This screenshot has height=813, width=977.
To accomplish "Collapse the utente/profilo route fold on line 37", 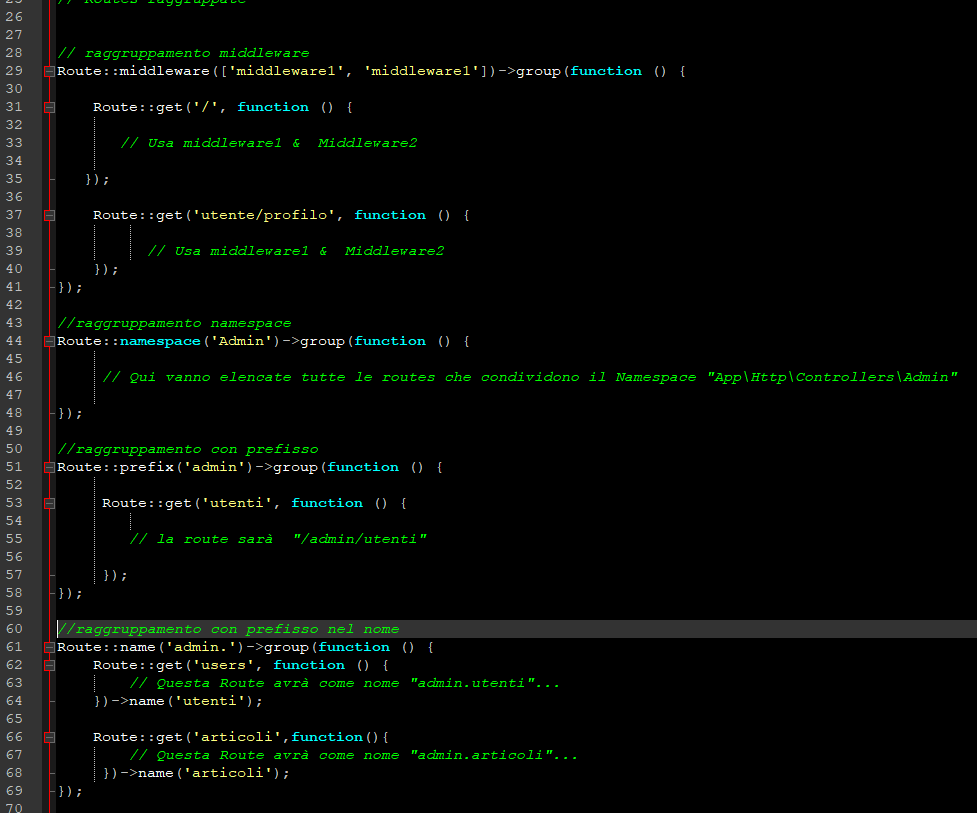I will pyautogui.click(x=49, y=216).
